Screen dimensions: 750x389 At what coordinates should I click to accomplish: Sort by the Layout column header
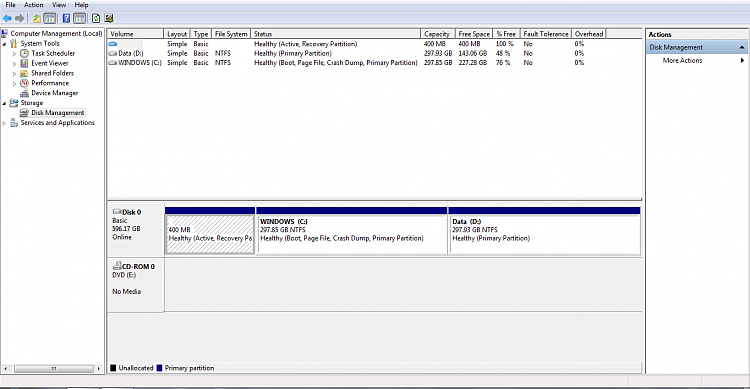(x=177, y=34)
